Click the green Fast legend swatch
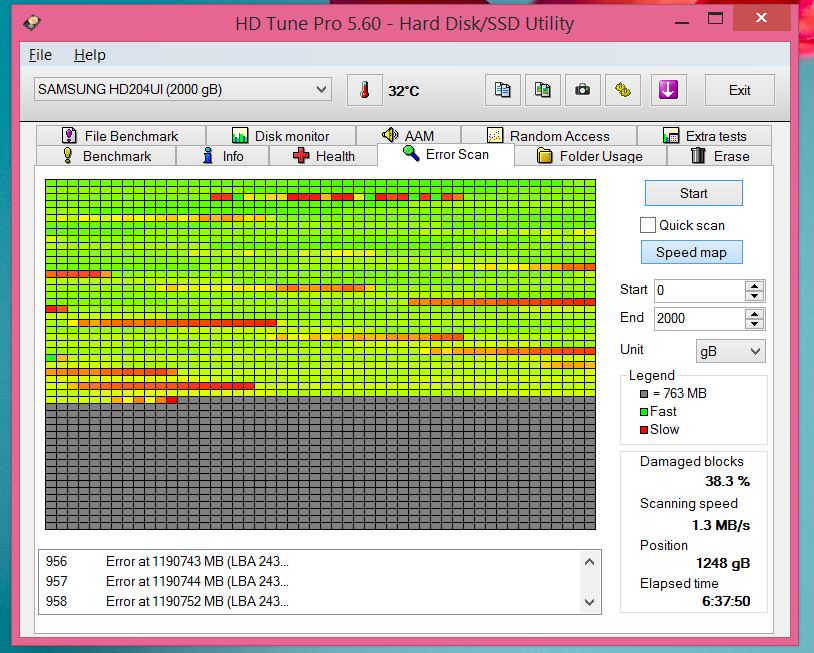The width and height of the screenshot is (814, 653). [644, 412]
